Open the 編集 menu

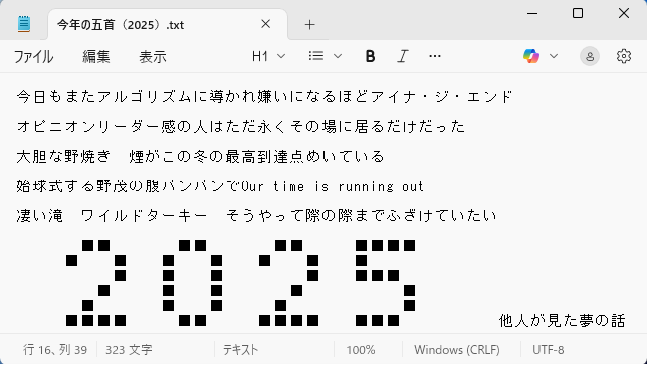click(96, 57)
